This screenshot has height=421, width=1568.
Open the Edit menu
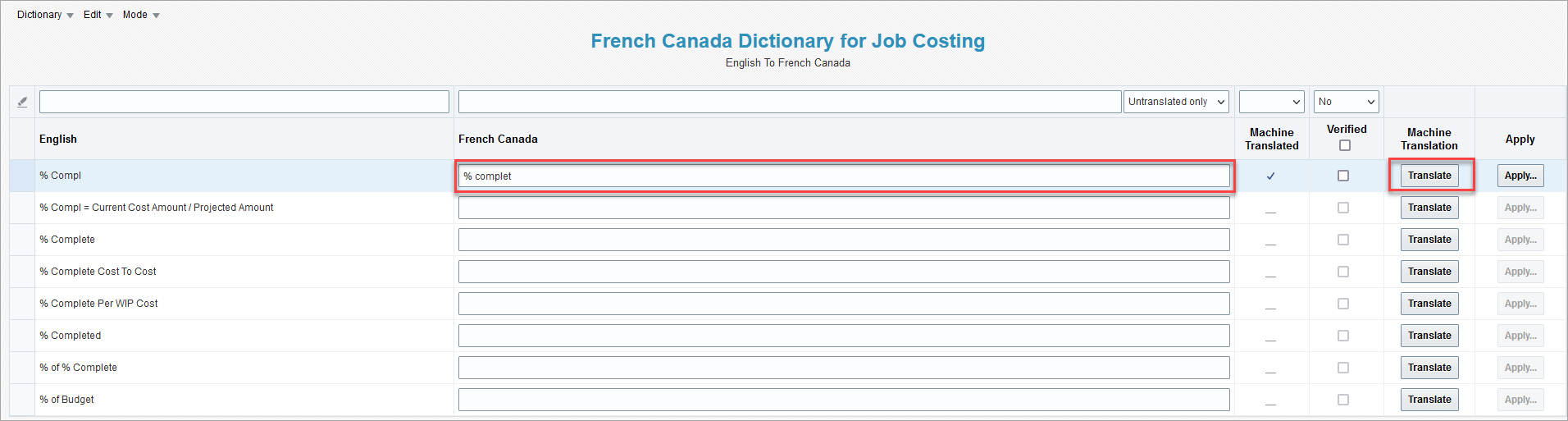pos(98,15)
